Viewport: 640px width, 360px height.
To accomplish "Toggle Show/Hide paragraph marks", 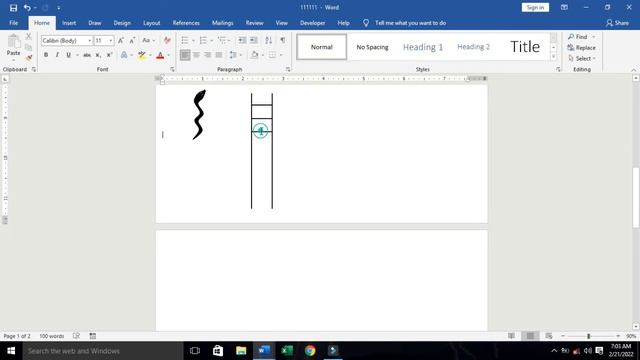I will (282, 40).
